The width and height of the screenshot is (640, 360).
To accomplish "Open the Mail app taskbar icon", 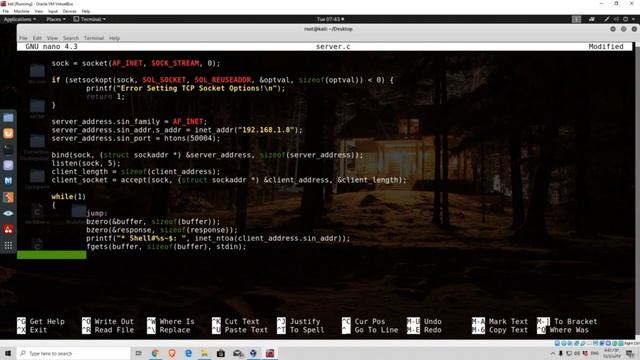I will [x=238, y=353].
